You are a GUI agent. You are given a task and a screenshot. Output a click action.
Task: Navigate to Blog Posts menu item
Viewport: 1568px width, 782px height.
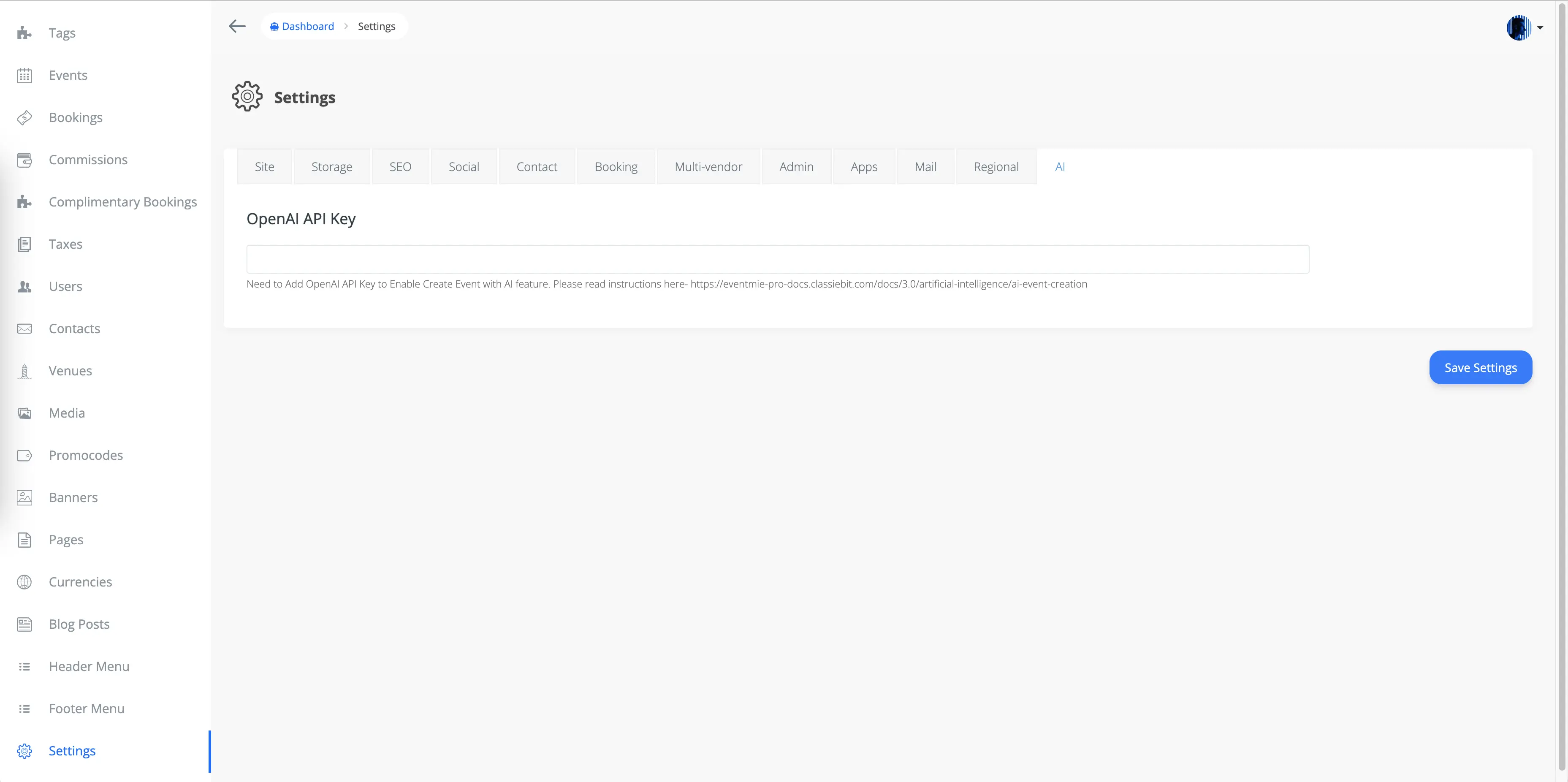79,625
